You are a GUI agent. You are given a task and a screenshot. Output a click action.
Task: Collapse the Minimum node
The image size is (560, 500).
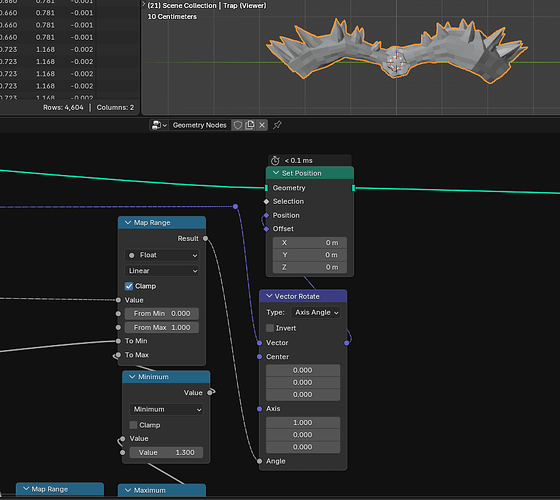[x=132, y=377]
